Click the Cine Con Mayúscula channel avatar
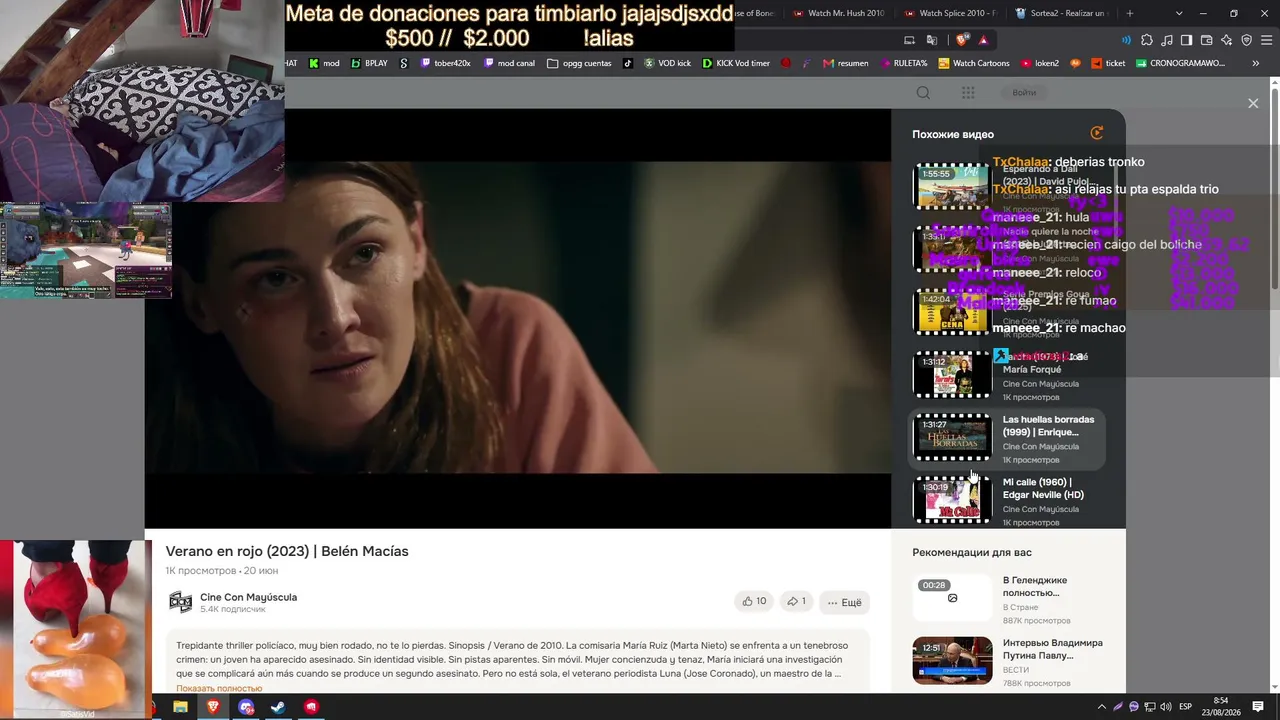This screenshot has height=720, width=1280. pos(180,602)
